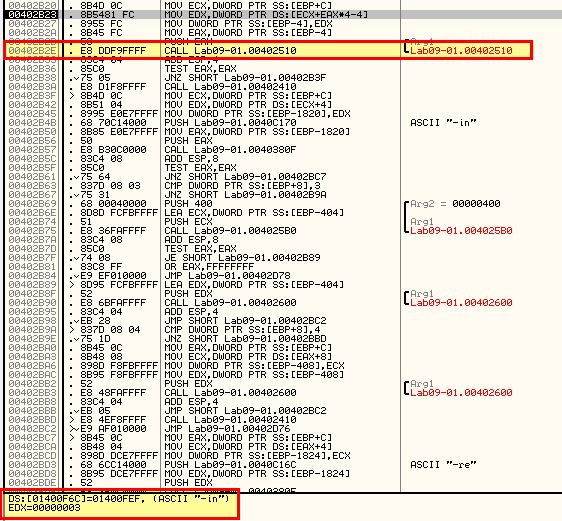Click the red Lab09-01.00402600 comment near 00402B90
Screen dimensions: 562x521
click(461, 302)
